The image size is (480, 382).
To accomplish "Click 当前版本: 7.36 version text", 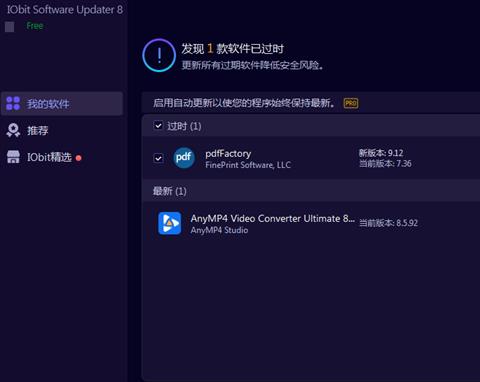I will pyautogui.click(x=385, y=164).
